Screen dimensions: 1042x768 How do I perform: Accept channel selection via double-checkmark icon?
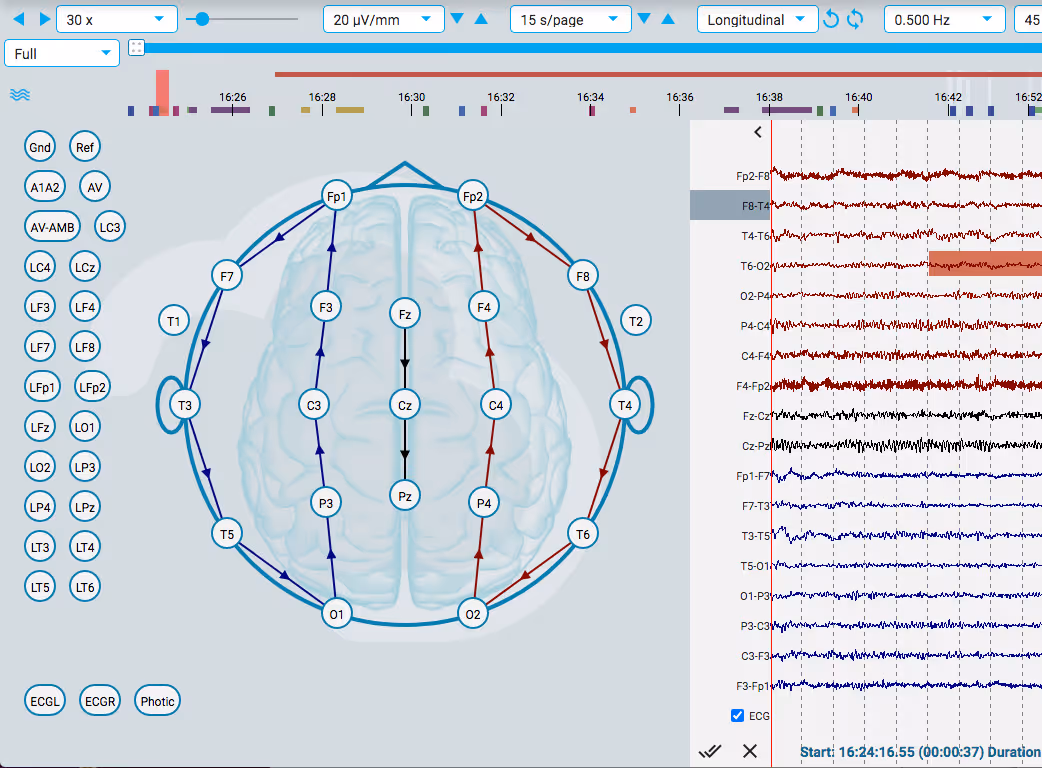click(711, 750)
